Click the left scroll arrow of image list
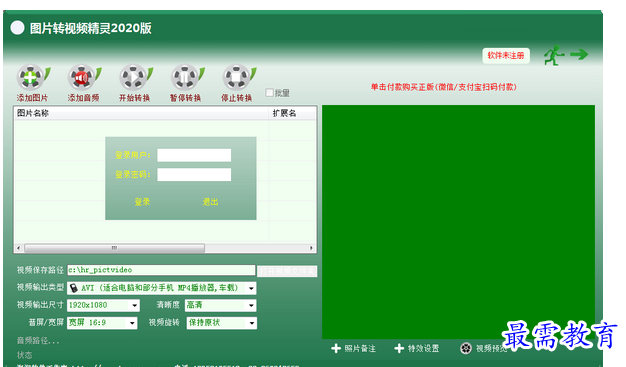This screenshot has height=367, width=626. pos(19,248)
